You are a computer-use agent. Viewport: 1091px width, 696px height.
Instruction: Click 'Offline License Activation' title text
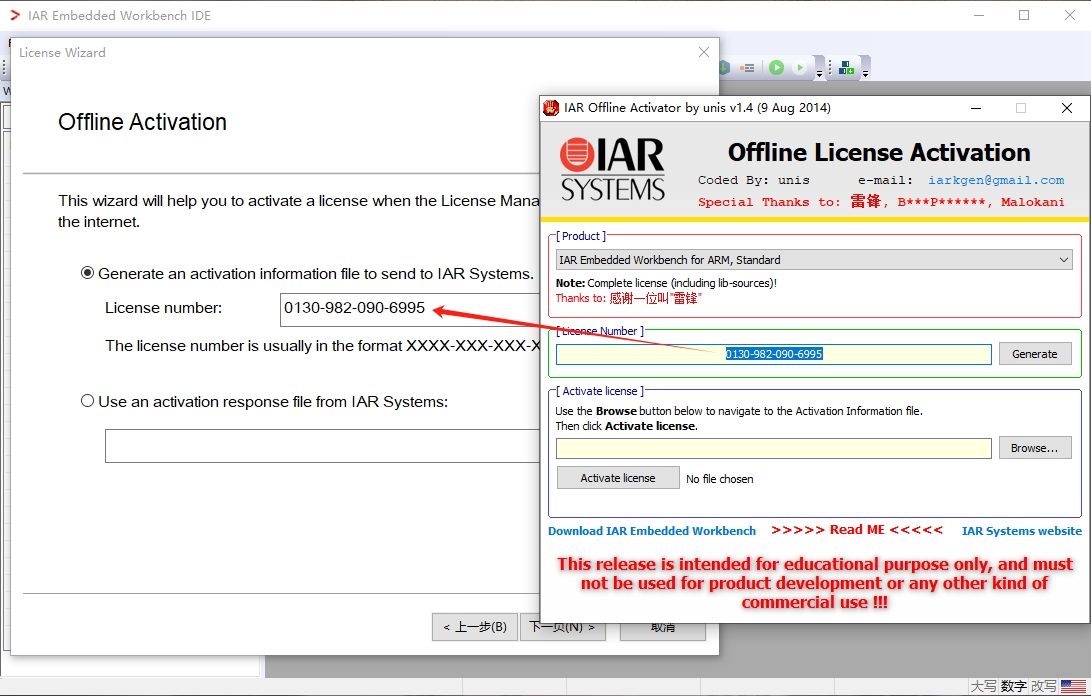(x=879, y=152)
